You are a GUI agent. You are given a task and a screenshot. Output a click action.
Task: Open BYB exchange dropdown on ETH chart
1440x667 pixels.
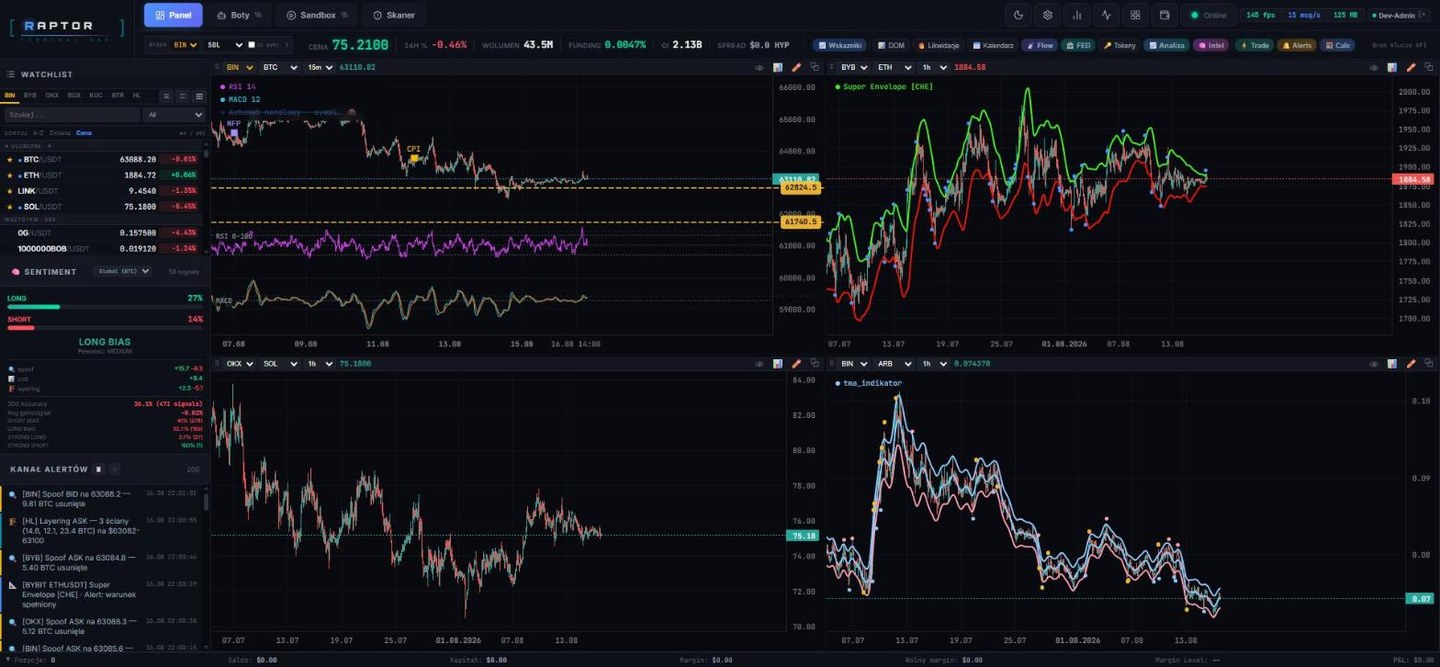point(854,67)
